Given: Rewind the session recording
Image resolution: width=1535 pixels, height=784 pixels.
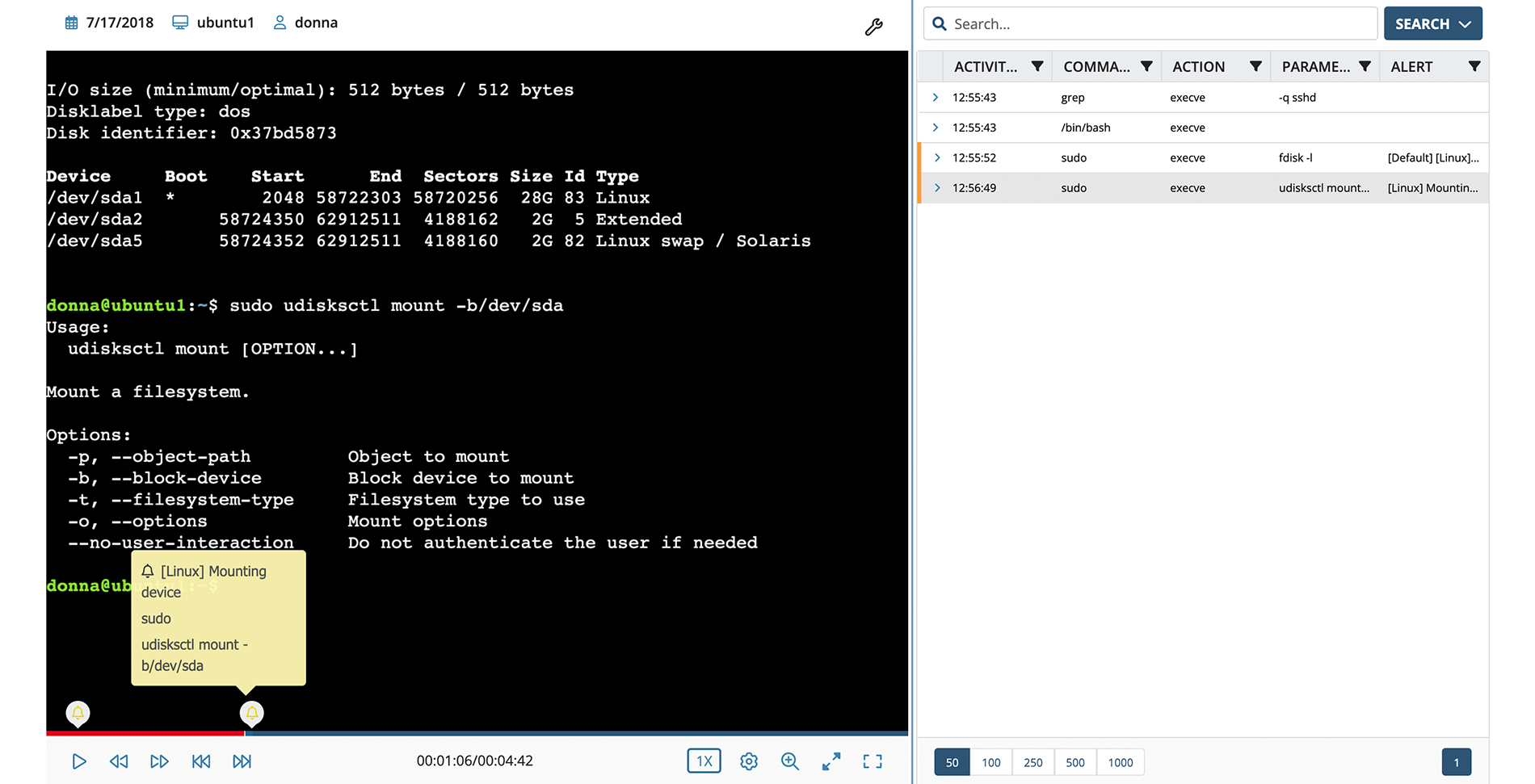Looking at the screenshot, I should coord(119,761).
